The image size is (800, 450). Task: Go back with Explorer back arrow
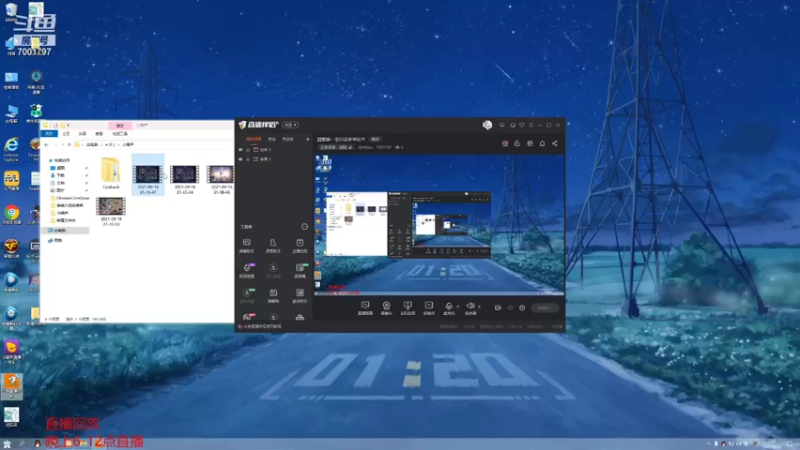(x=46, y=145)
